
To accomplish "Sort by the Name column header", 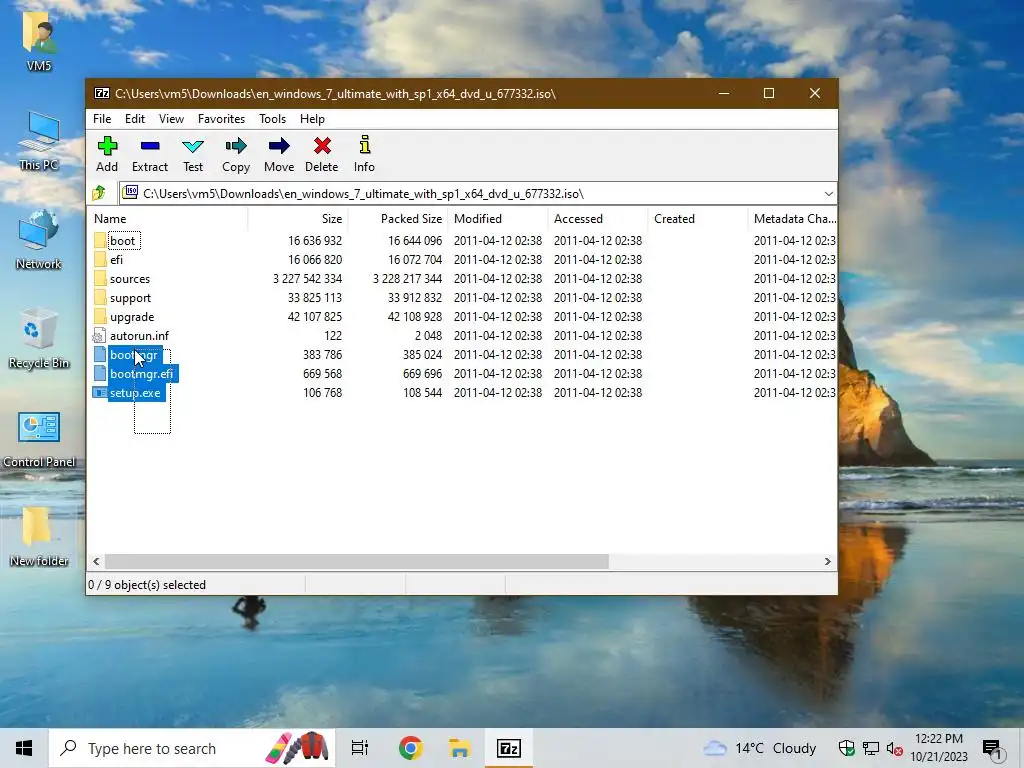I will coord(167,219).
